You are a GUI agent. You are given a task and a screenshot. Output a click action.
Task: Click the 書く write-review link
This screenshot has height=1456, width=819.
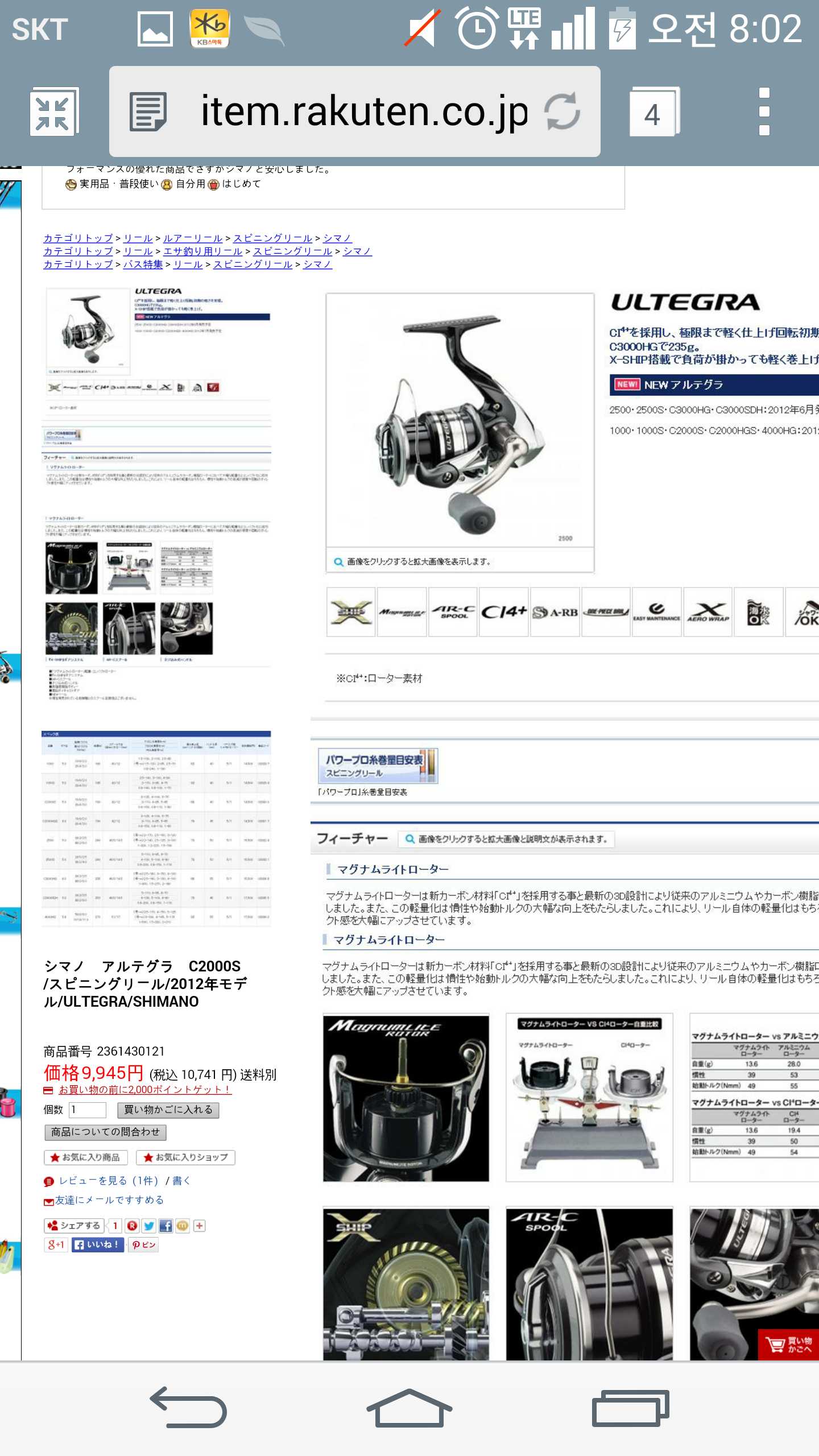click(181, 1181)
